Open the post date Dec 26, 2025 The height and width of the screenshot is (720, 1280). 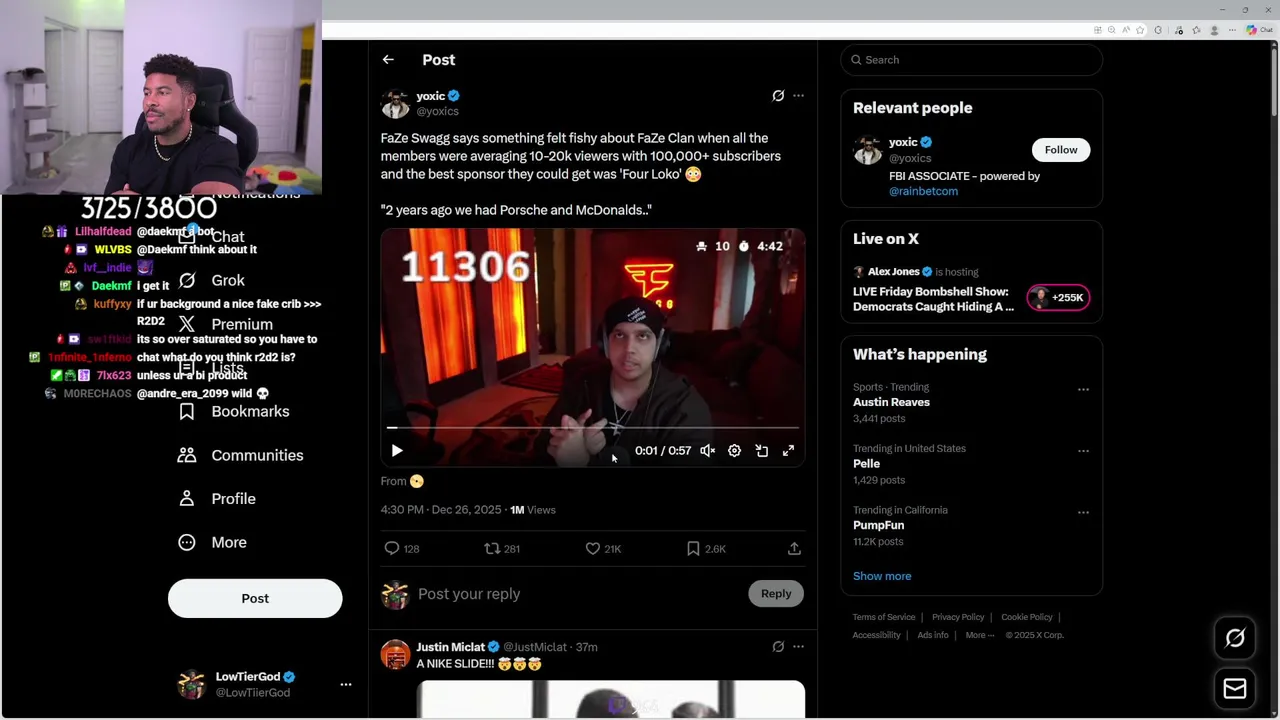[x=441, y=510]
